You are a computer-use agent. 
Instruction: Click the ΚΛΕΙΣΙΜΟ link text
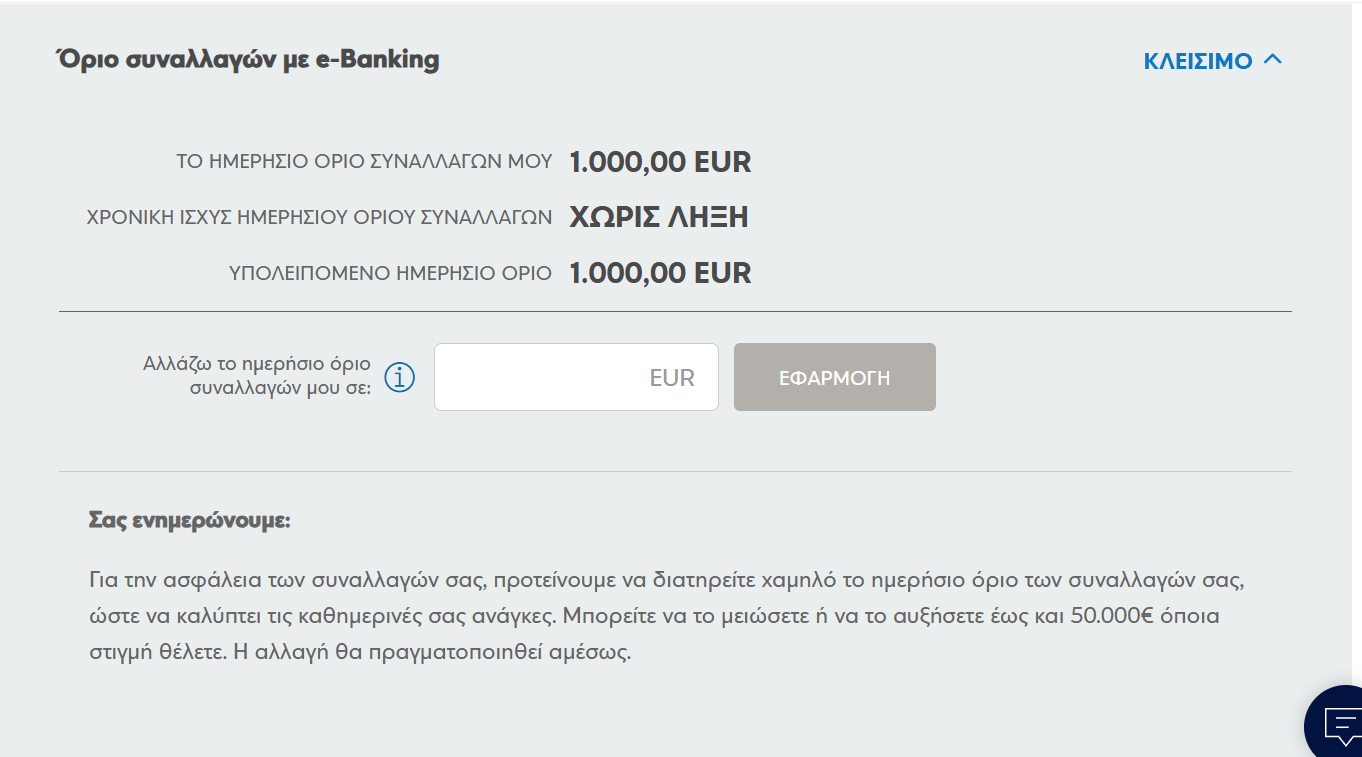coord(1198,61)
